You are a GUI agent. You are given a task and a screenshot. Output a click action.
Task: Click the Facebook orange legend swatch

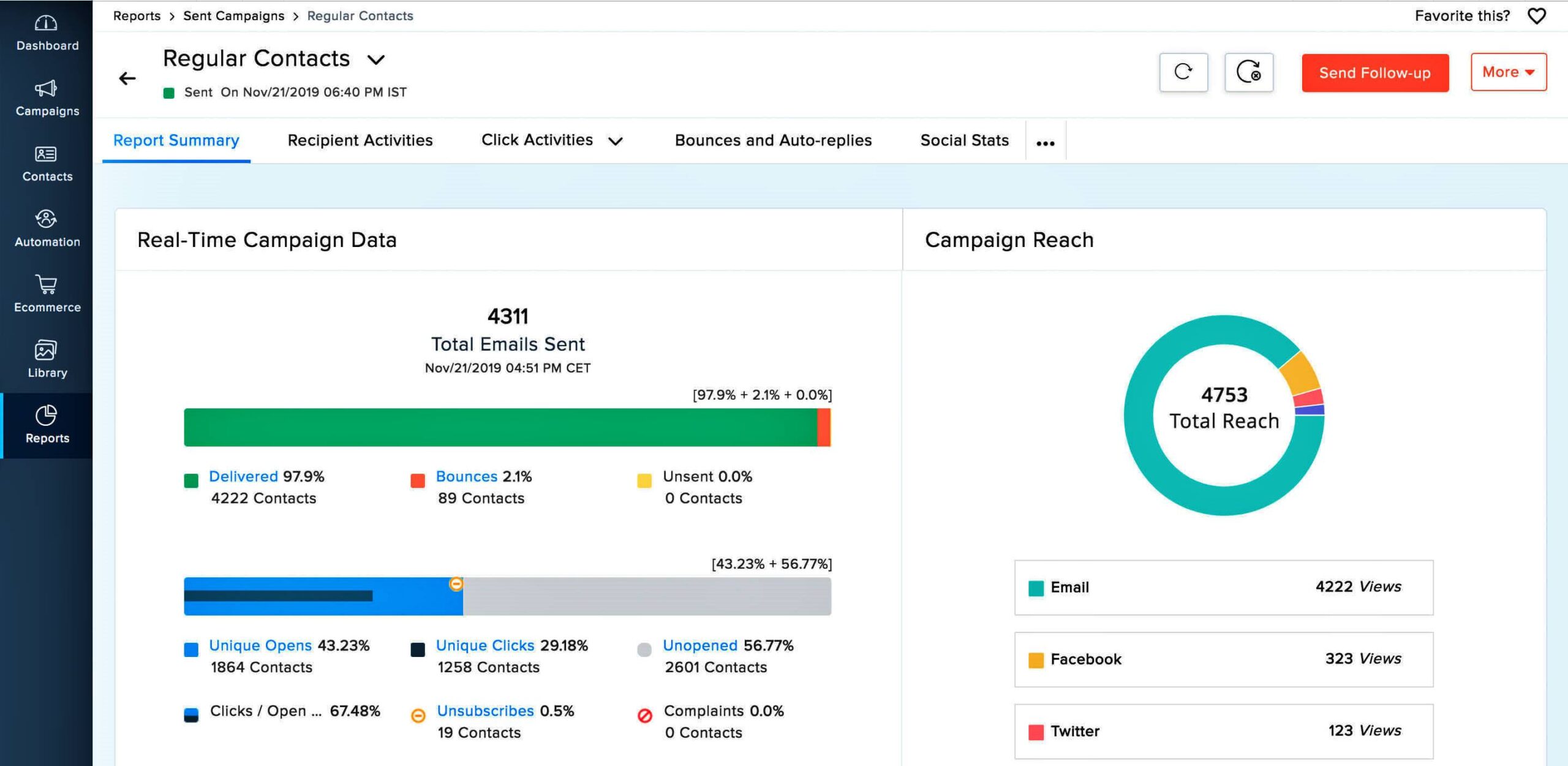1036,661
